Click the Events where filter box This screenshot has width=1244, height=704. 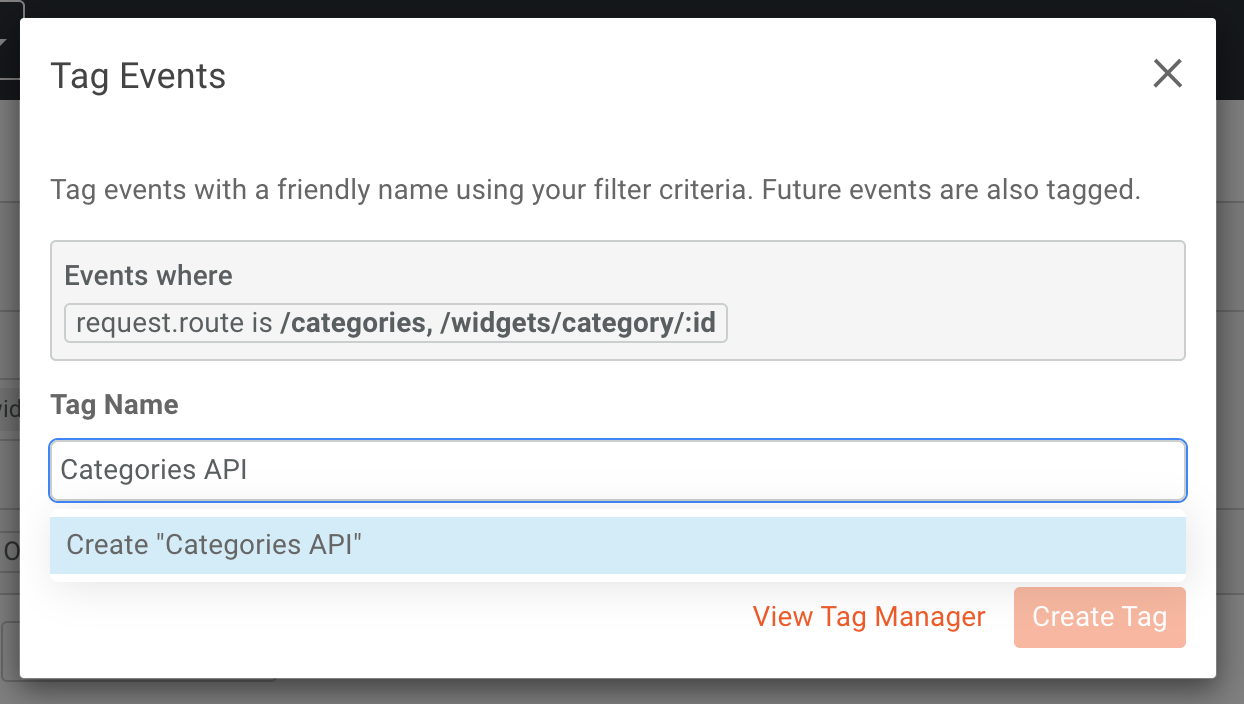tap(617, 300)
